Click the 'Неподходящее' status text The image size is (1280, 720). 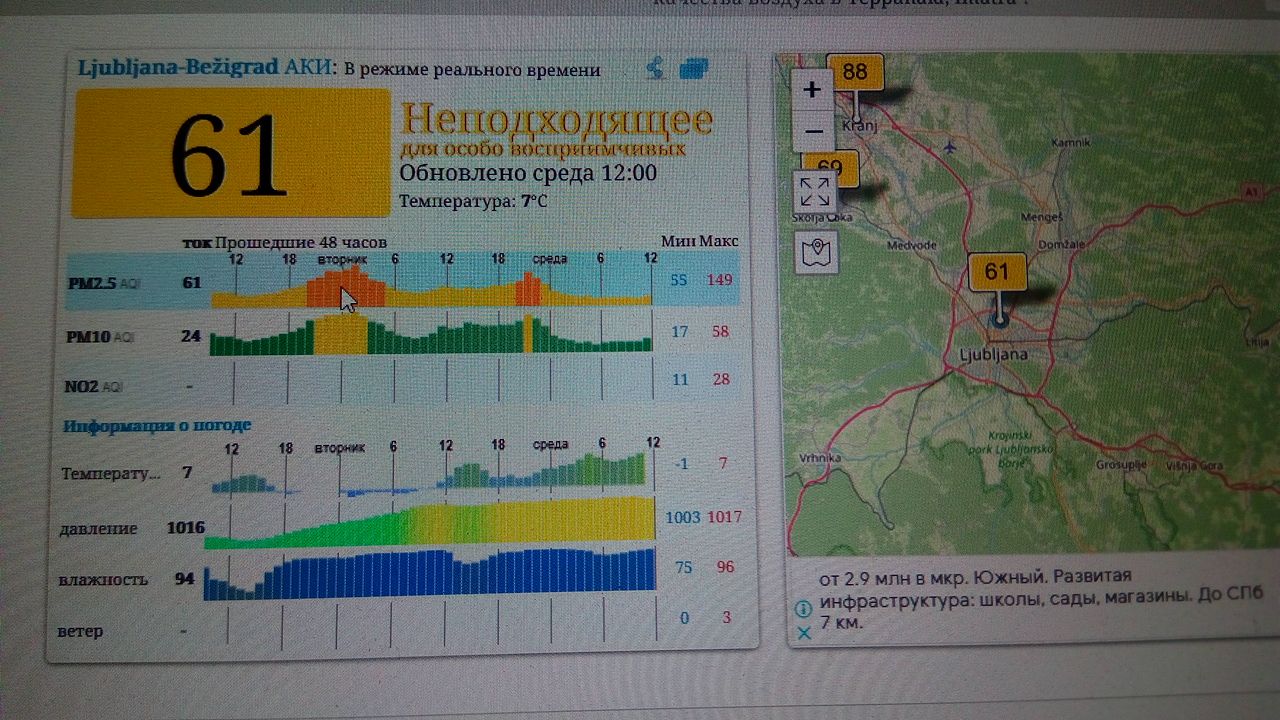click(x=557, y=120)
